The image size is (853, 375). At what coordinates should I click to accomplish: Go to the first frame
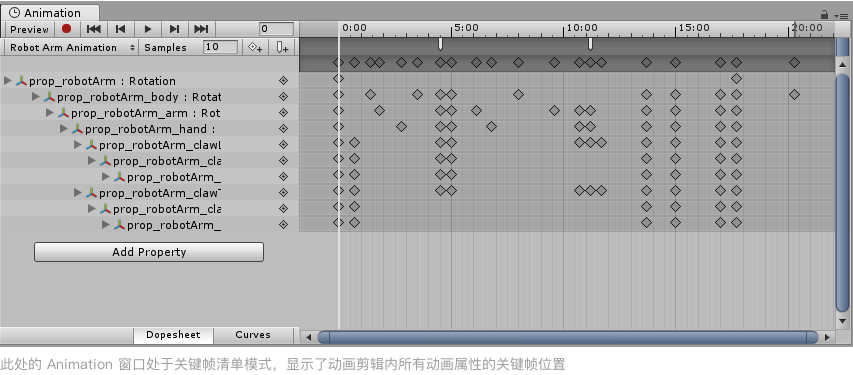point(94,29)
